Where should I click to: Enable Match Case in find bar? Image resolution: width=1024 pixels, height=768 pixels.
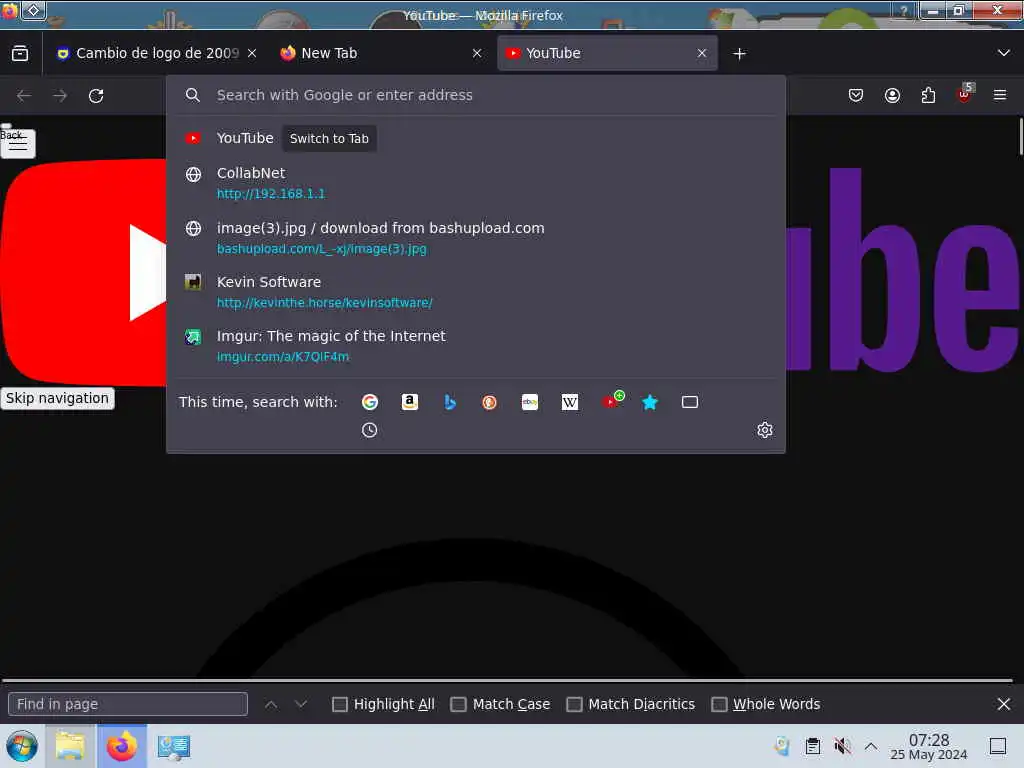pos(501,704)
